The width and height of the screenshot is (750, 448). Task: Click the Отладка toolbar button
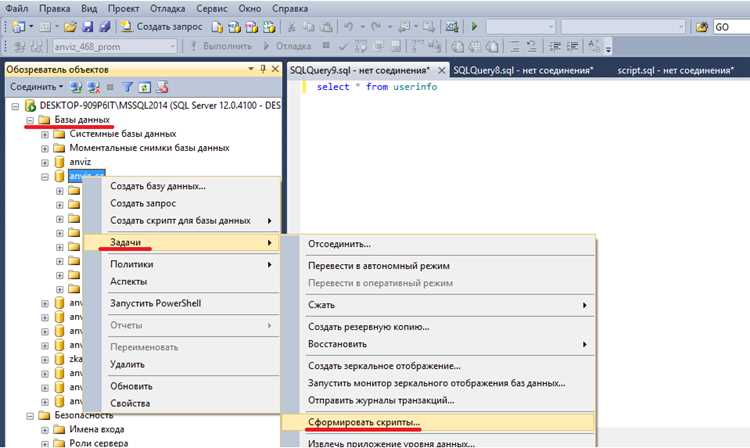click(x=287, y=46)
